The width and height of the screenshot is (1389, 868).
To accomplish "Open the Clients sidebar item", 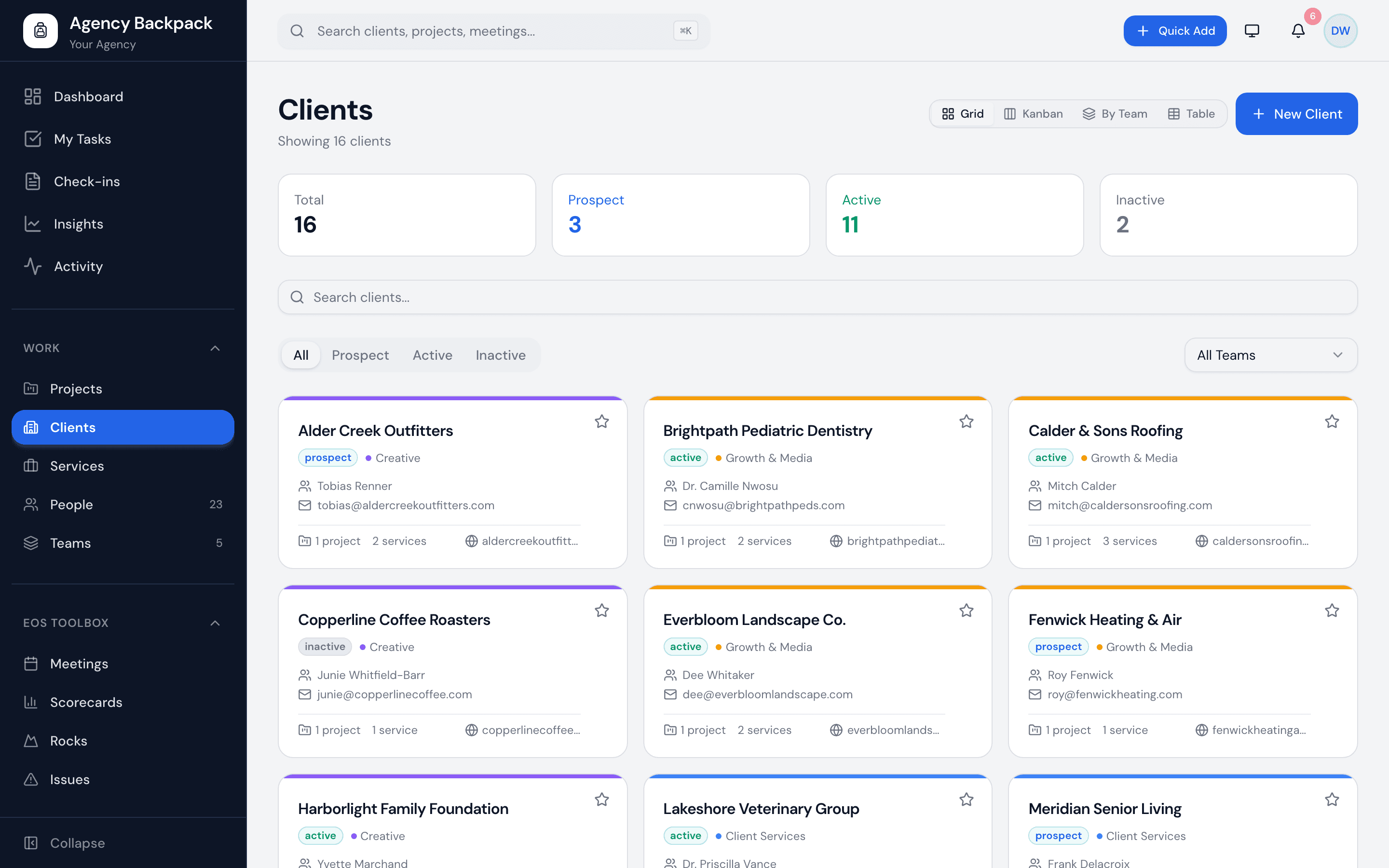I will 123,427.
